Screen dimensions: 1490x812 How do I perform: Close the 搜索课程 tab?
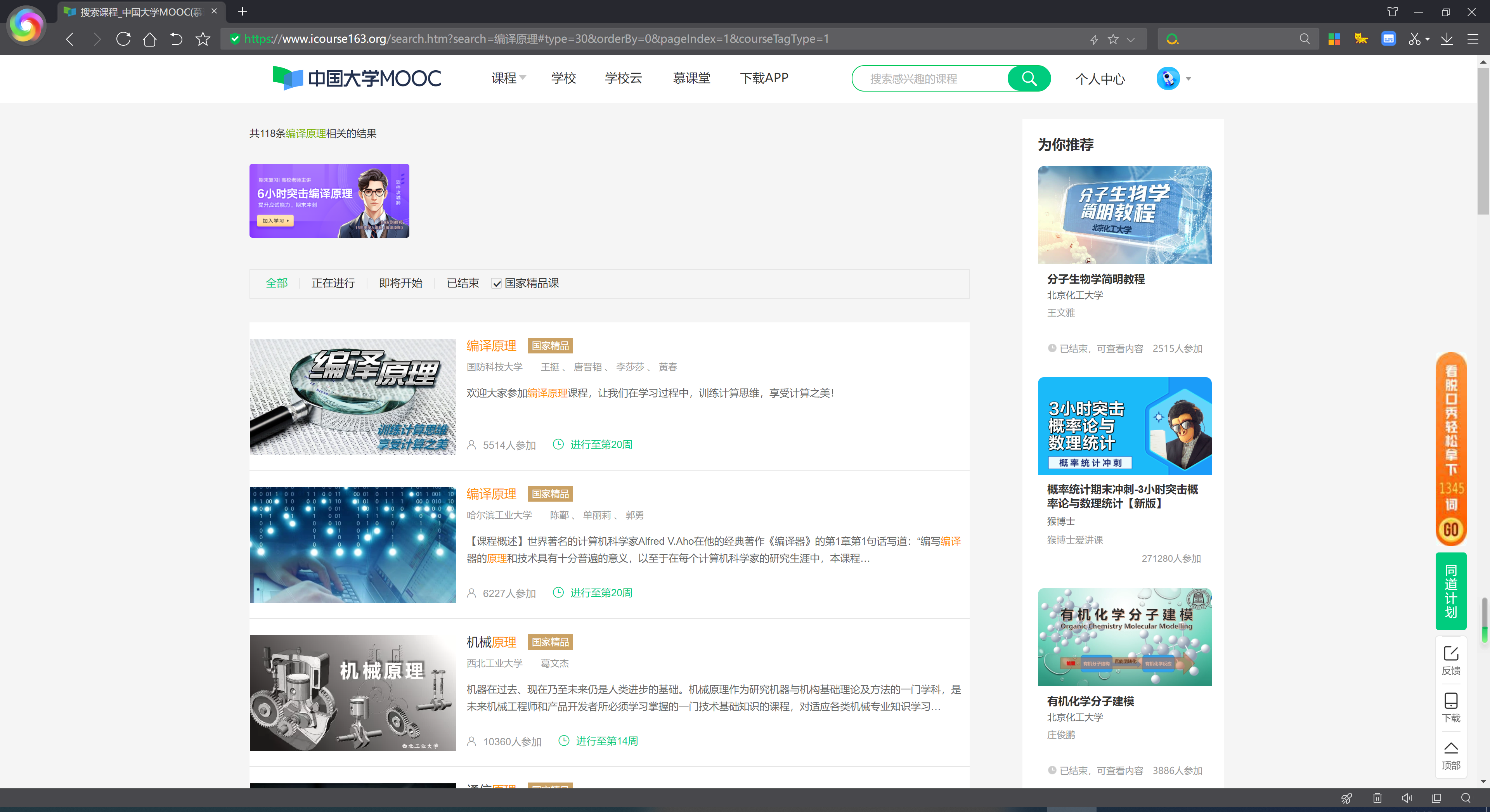point(214,11)
